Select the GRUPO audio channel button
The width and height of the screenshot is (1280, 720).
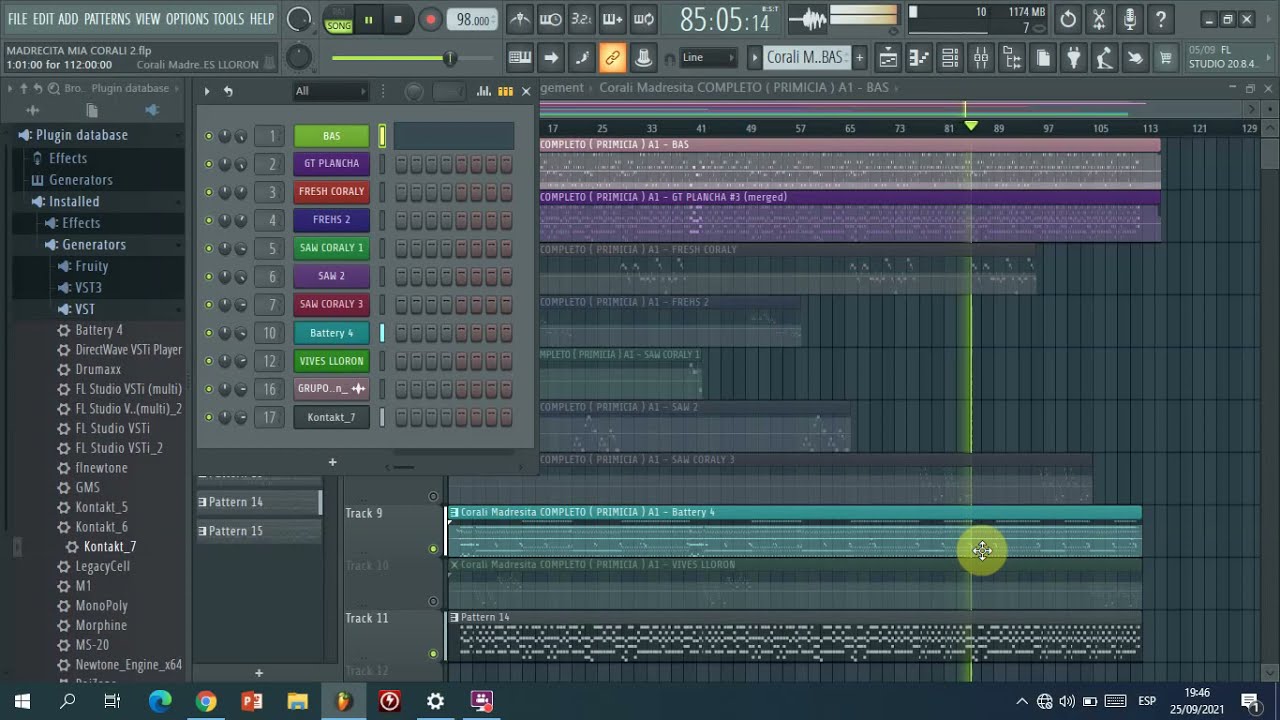331,389
